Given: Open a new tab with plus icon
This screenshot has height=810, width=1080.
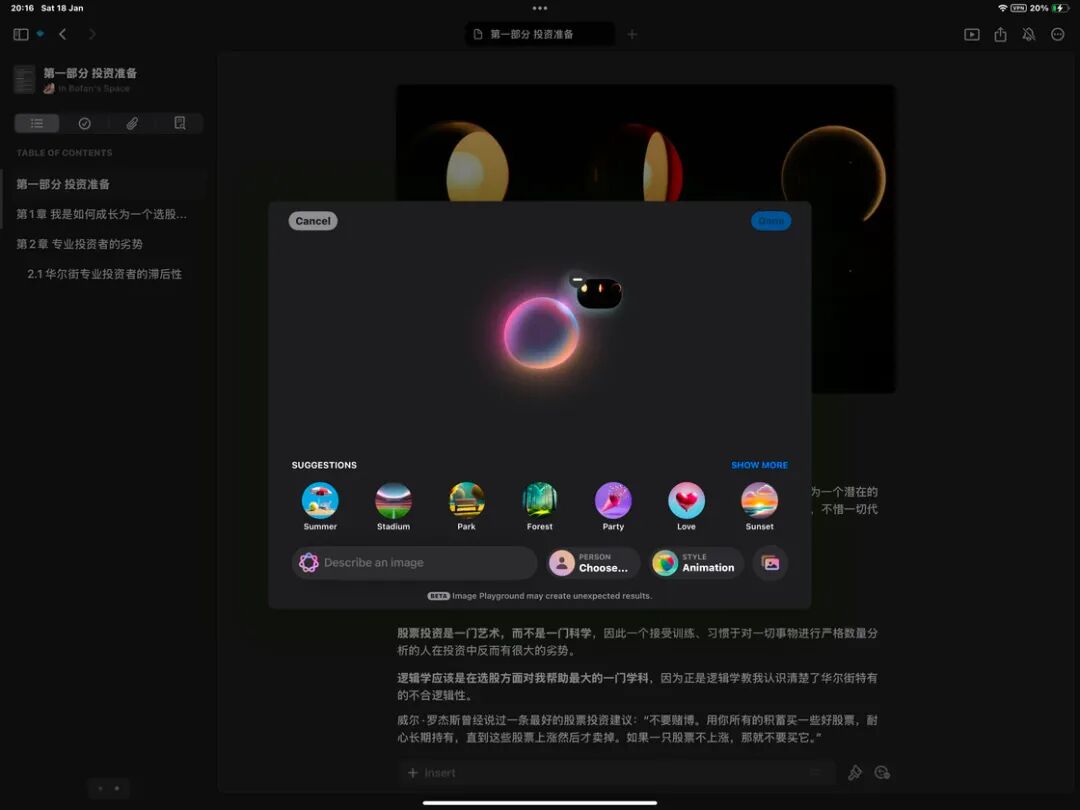Looking at the screenshot, I should coord(632,34).
